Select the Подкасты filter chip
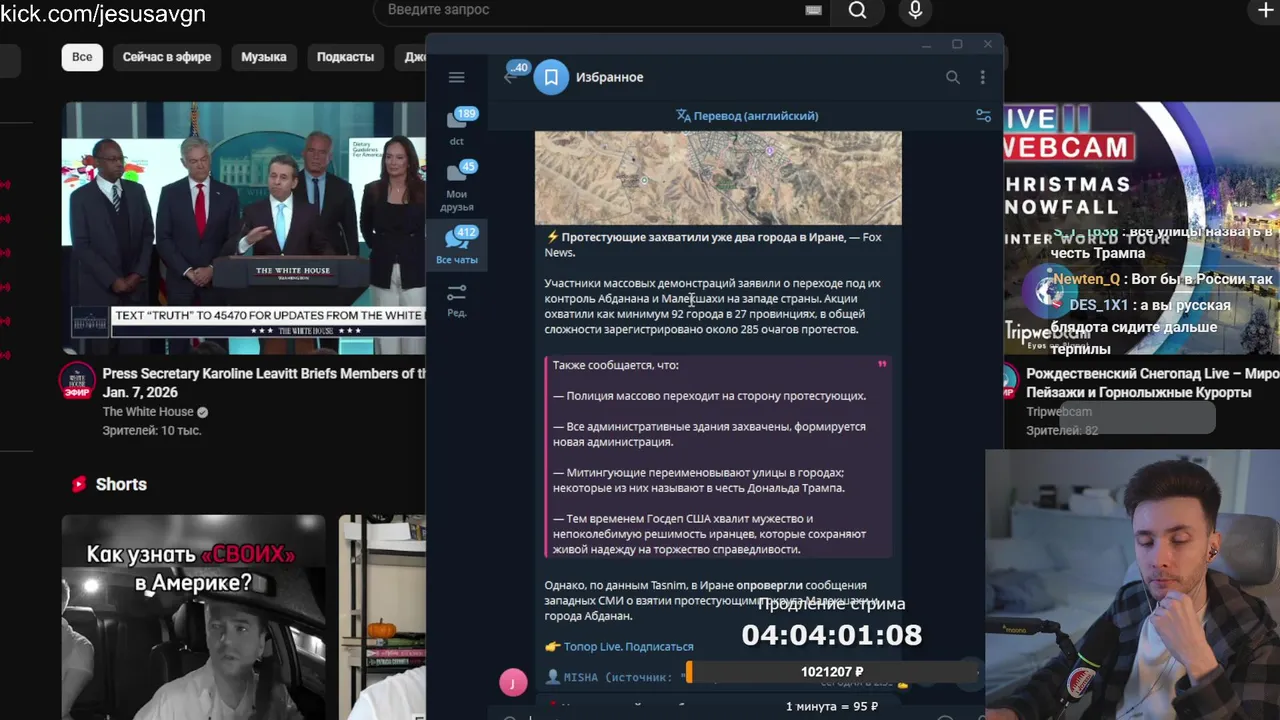The width and height of the screenshot is (1280, 720). pyautogui.click(x=345, y=57)
